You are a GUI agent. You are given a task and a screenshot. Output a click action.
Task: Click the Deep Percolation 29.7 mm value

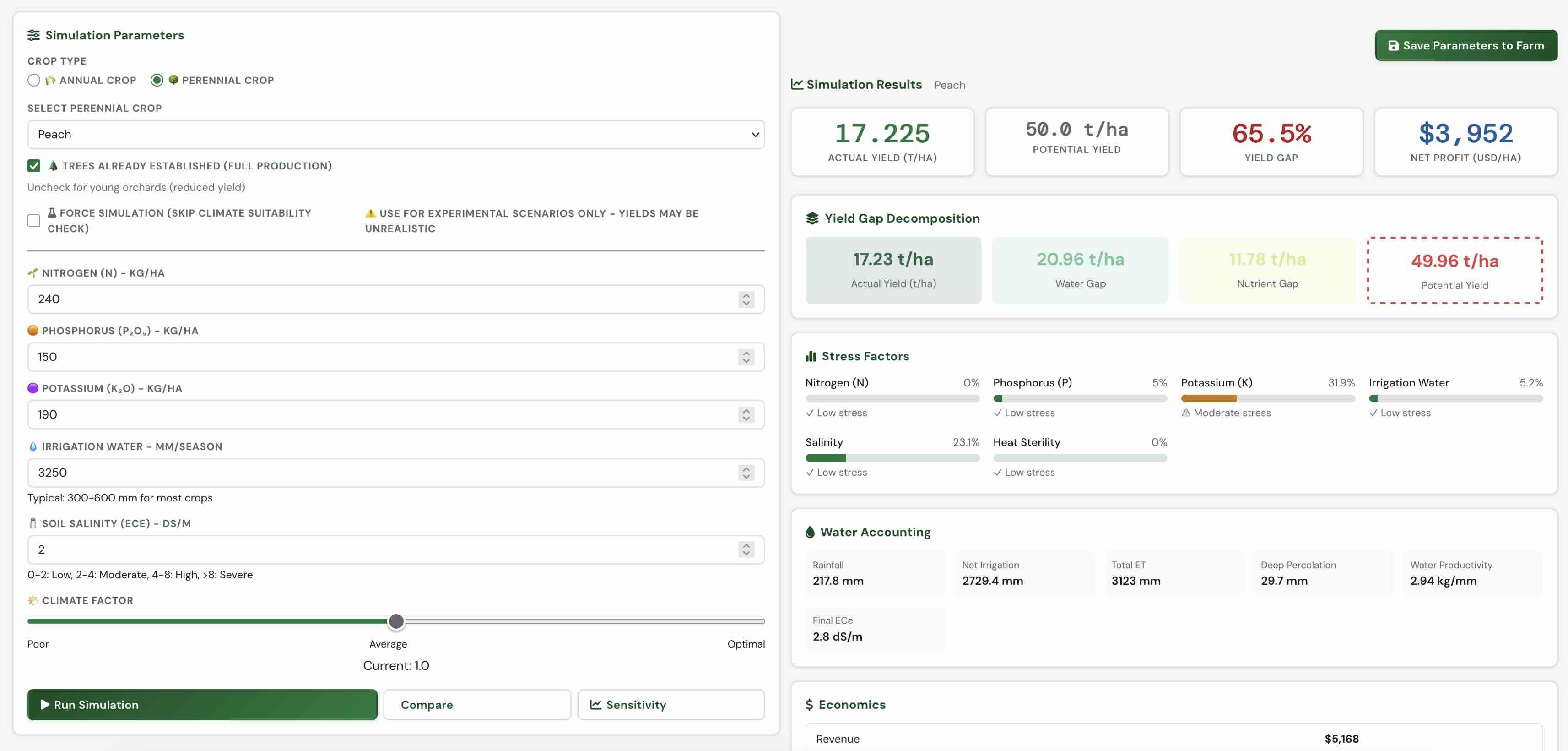[x=1284, y=581]
